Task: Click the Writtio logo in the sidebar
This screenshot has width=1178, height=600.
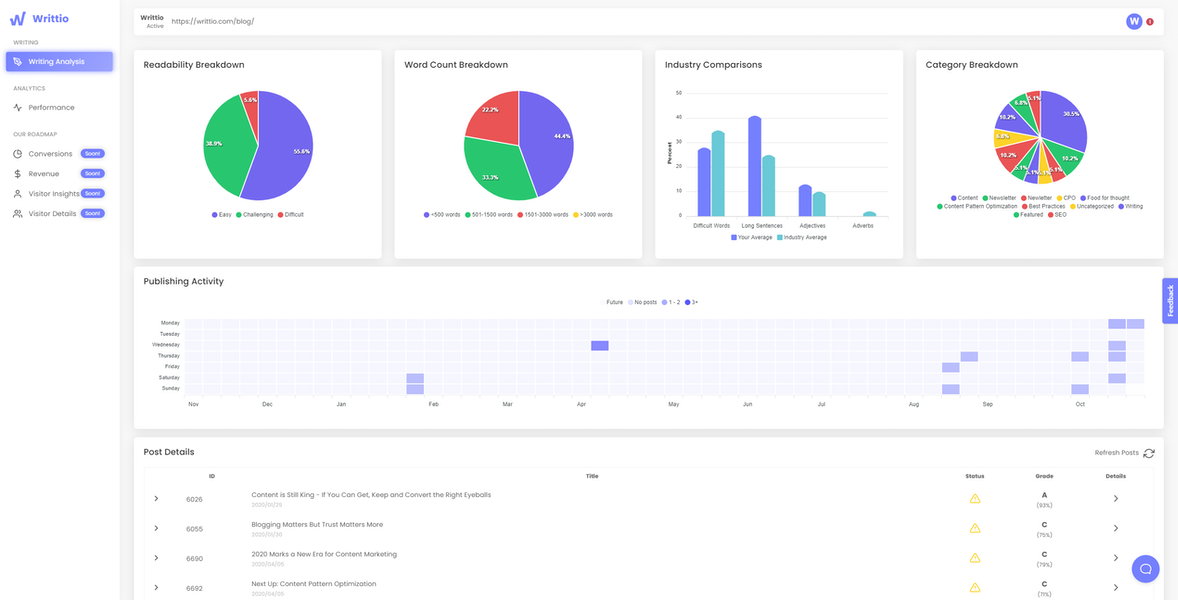Action: pyautogui.click(x=38, y=18)
